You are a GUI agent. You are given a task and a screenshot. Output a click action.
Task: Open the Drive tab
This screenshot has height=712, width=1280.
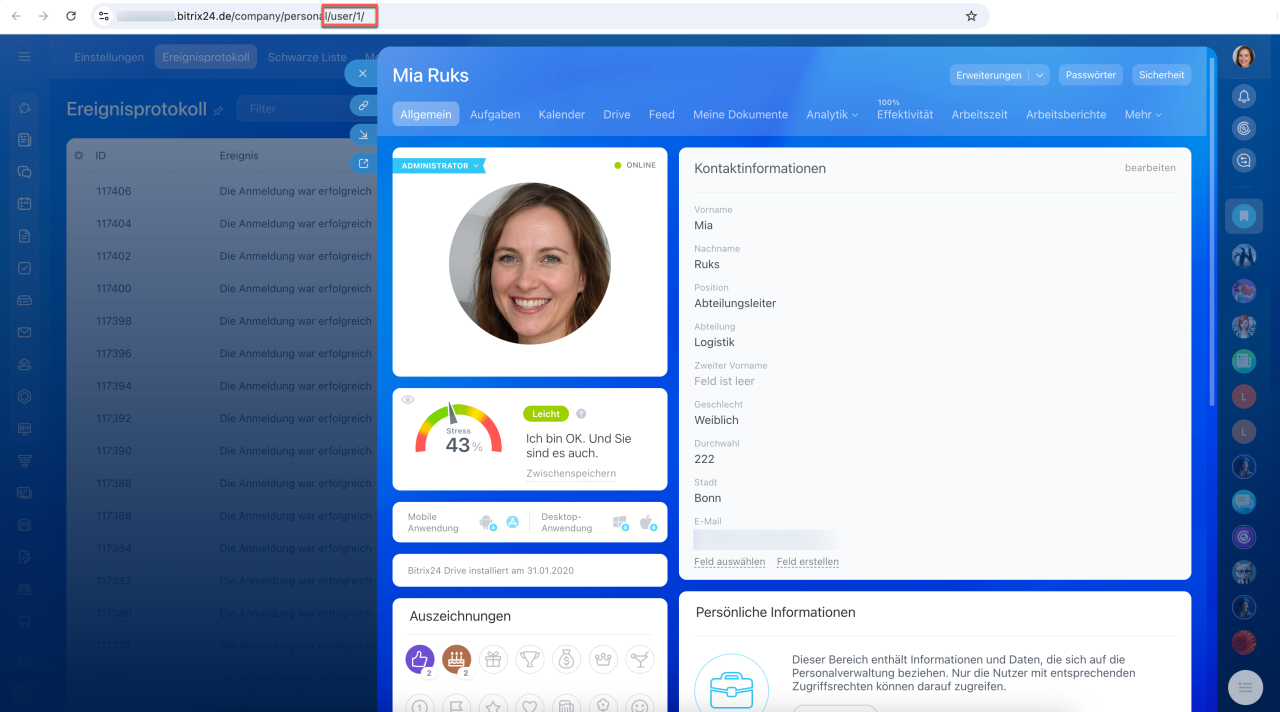pos(617,115)
